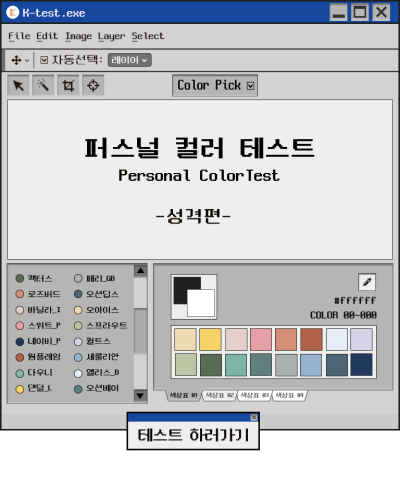Open the 레이어 dropdown
The image size is (400, 492).
pos(130,60)
